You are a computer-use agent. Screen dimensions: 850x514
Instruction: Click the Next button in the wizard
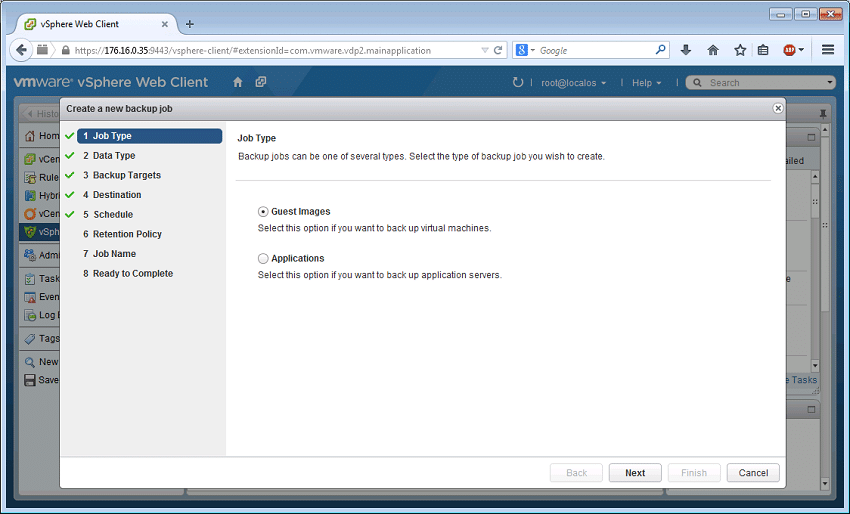tap(635, 473)
